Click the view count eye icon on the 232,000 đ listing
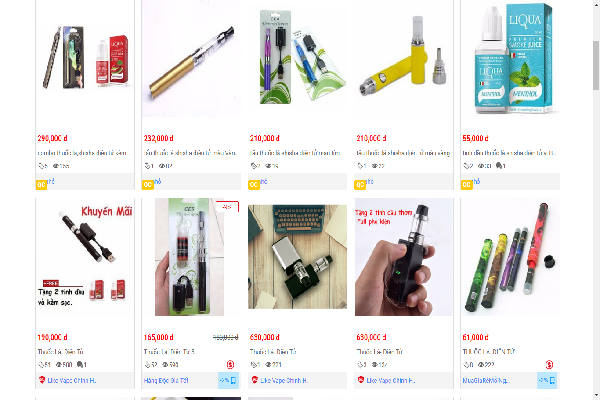Viewport: 600px width, 401px height. (x=162, y=166)
